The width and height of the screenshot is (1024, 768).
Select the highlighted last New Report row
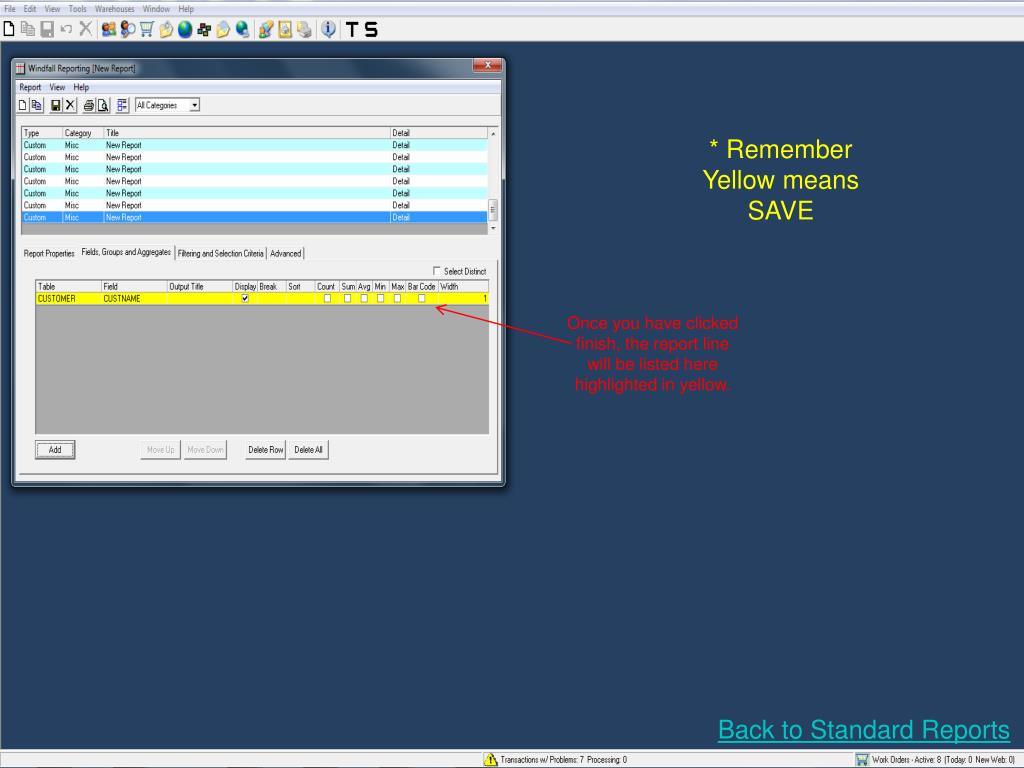[x=255, y=217]
